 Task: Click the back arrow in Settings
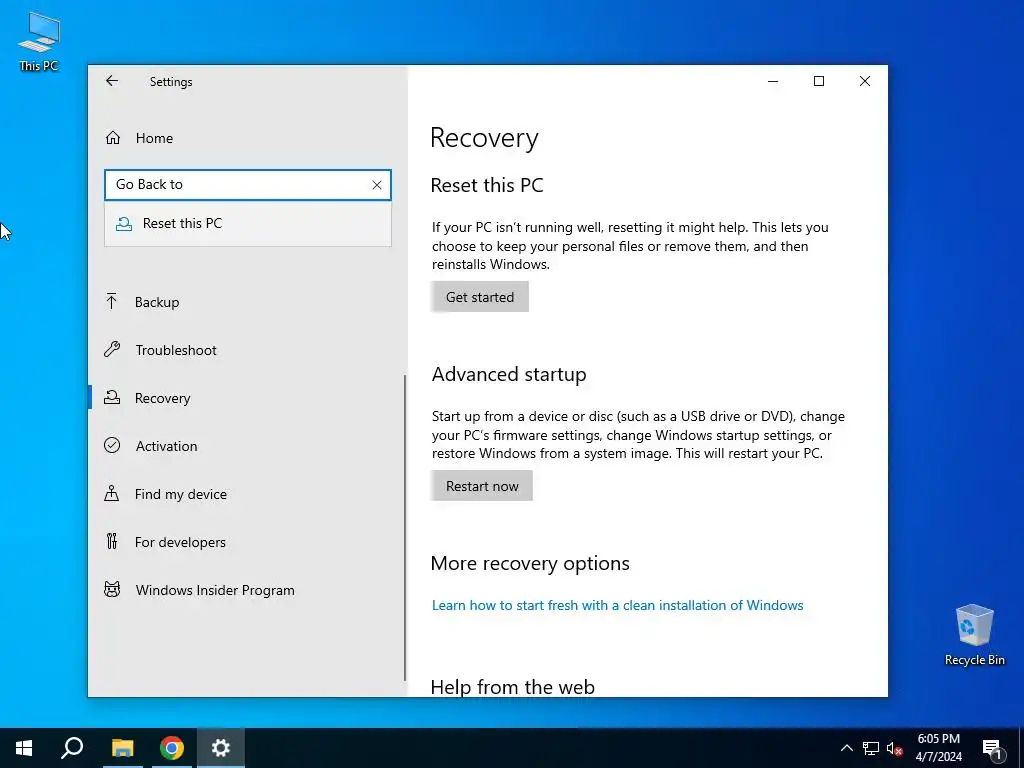click(112, 81)
